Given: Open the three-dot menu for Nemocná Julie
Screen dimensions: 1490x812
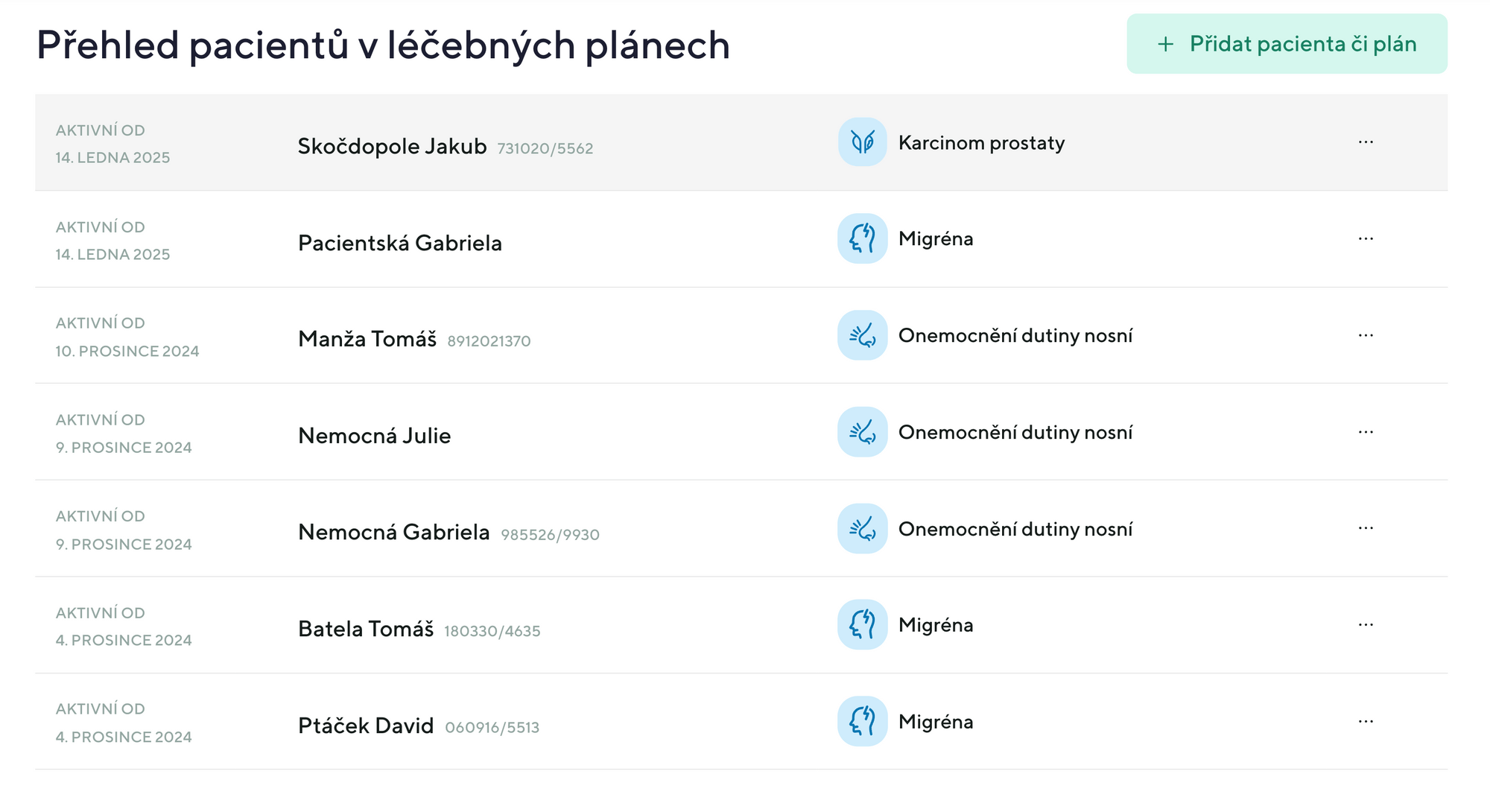Looking at the screenshot, I should (x=1366, y=432).
